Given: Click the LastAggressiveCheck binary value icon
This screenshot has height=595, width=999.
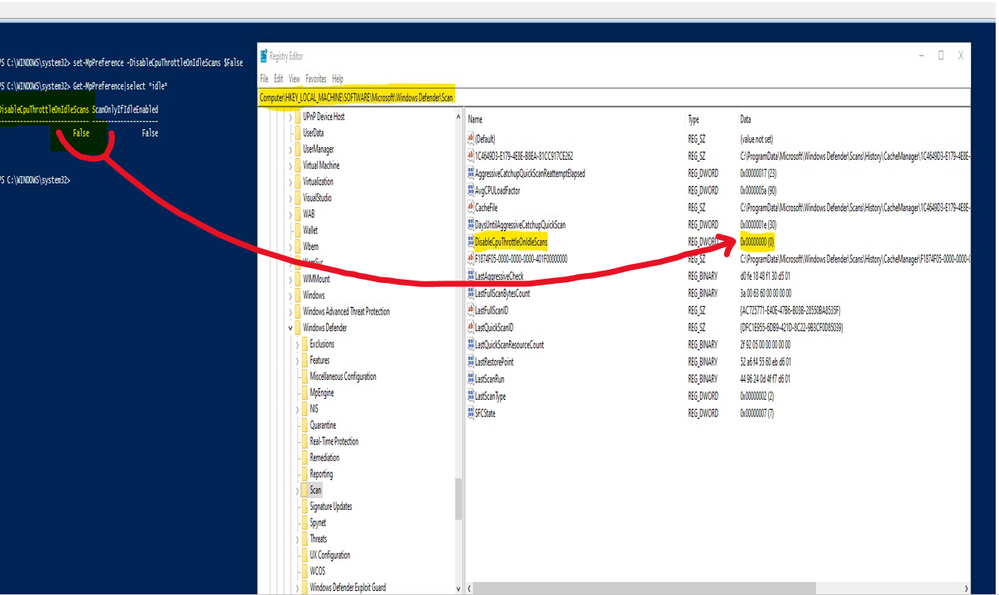Looking at the screenshot, I should pyautogui.click(x=471, y=276).
